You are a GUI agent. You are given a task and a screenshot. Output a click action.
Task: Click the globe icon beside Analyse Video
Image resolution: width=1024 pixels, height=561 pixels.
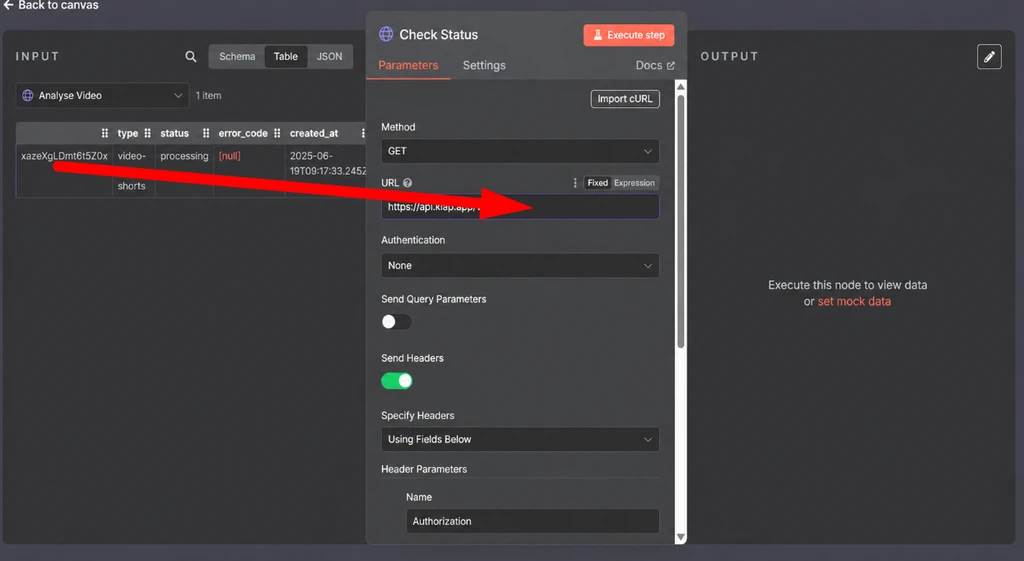pyautogui.click(x=27, y=95)
